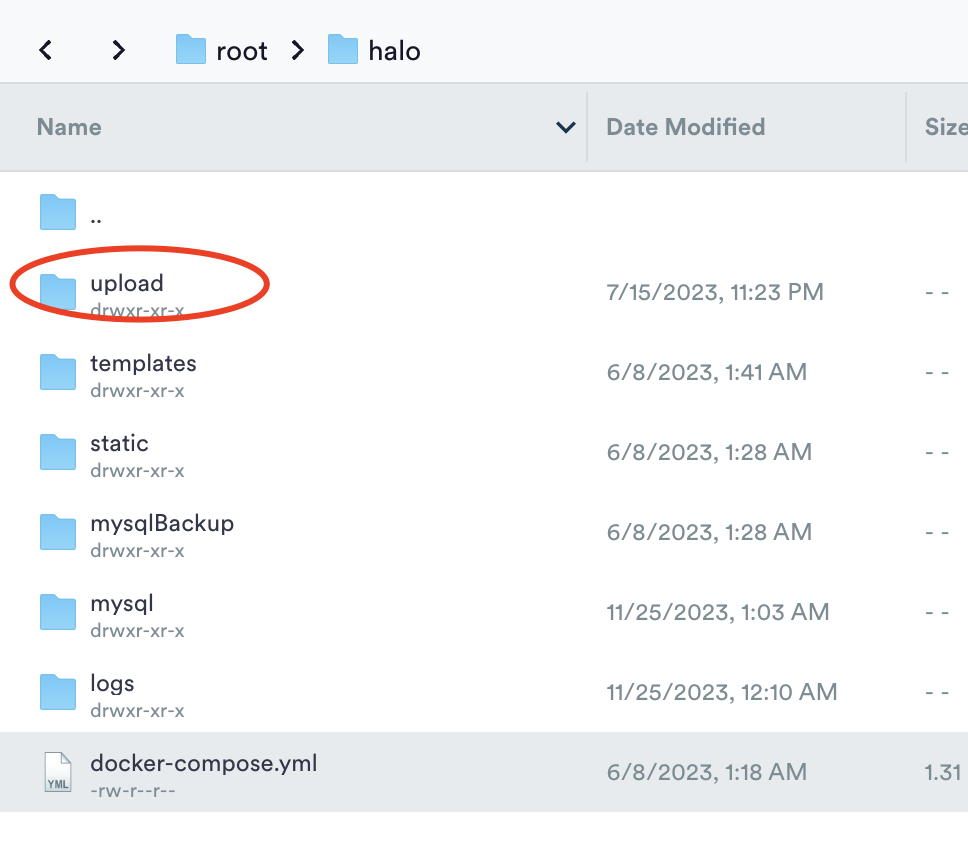This screenshot has width=968, height=850.
Task: Click the halo folder icon in breadcrumb
Action: point(343,50)
